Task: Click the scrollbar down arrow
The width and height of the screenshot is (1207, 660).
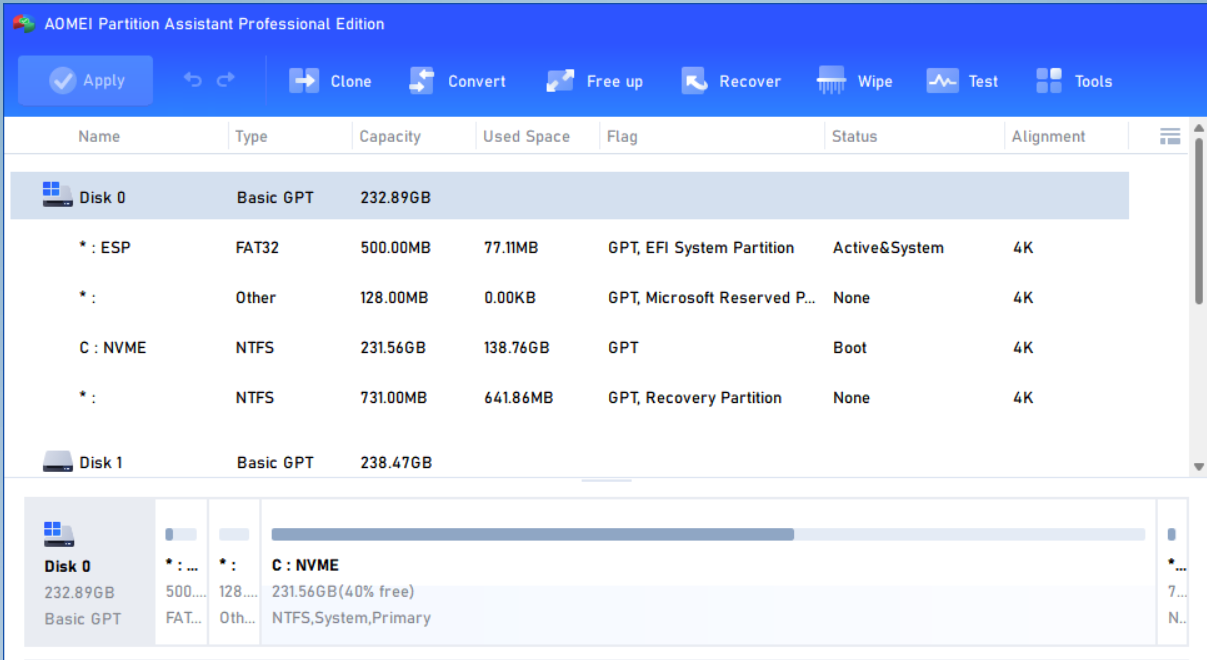Action: click(1198, 466)
